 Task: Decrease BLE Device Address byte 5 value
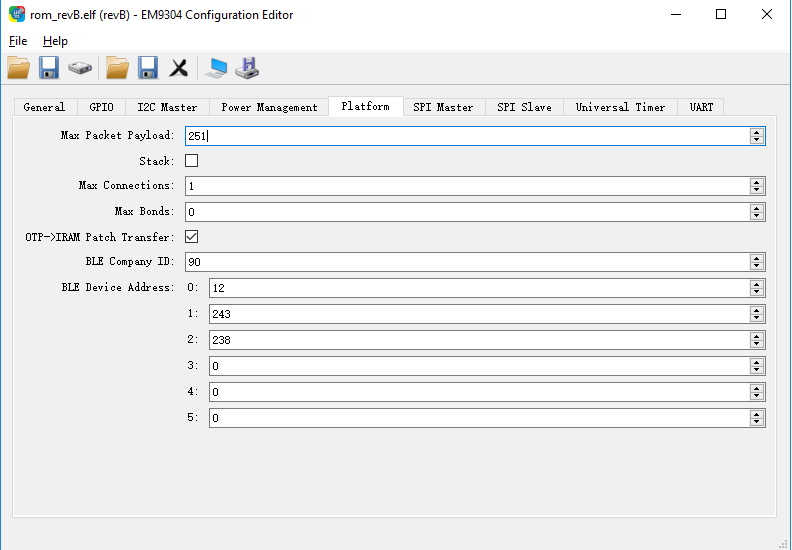point(757,422)
